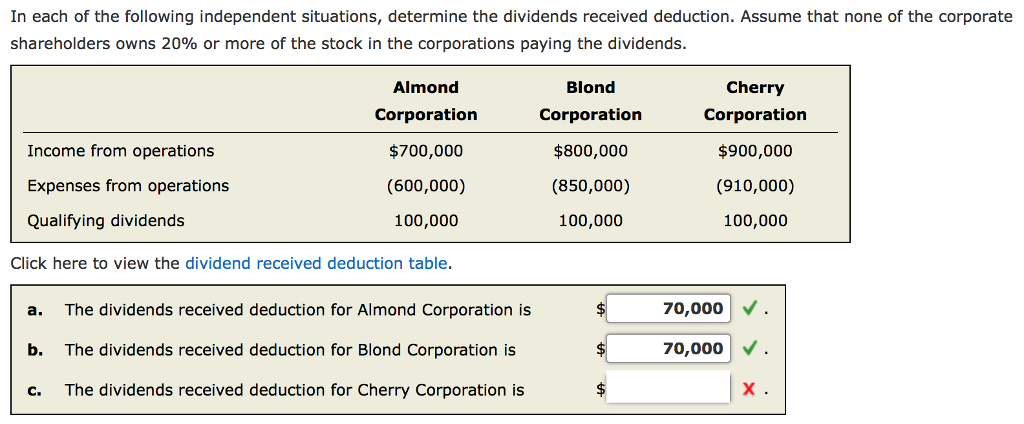Click the question text for Almond Corporation deduction
1024x424 pixels.
coord(298,310)
